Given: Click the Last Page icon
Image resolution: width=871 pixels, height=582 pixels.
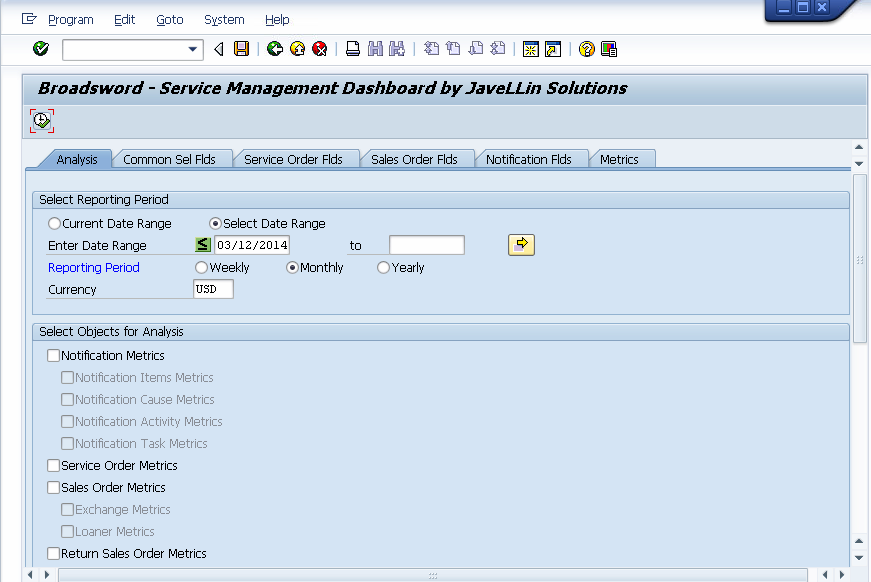Looking at the screenshot, I should 498,49.
